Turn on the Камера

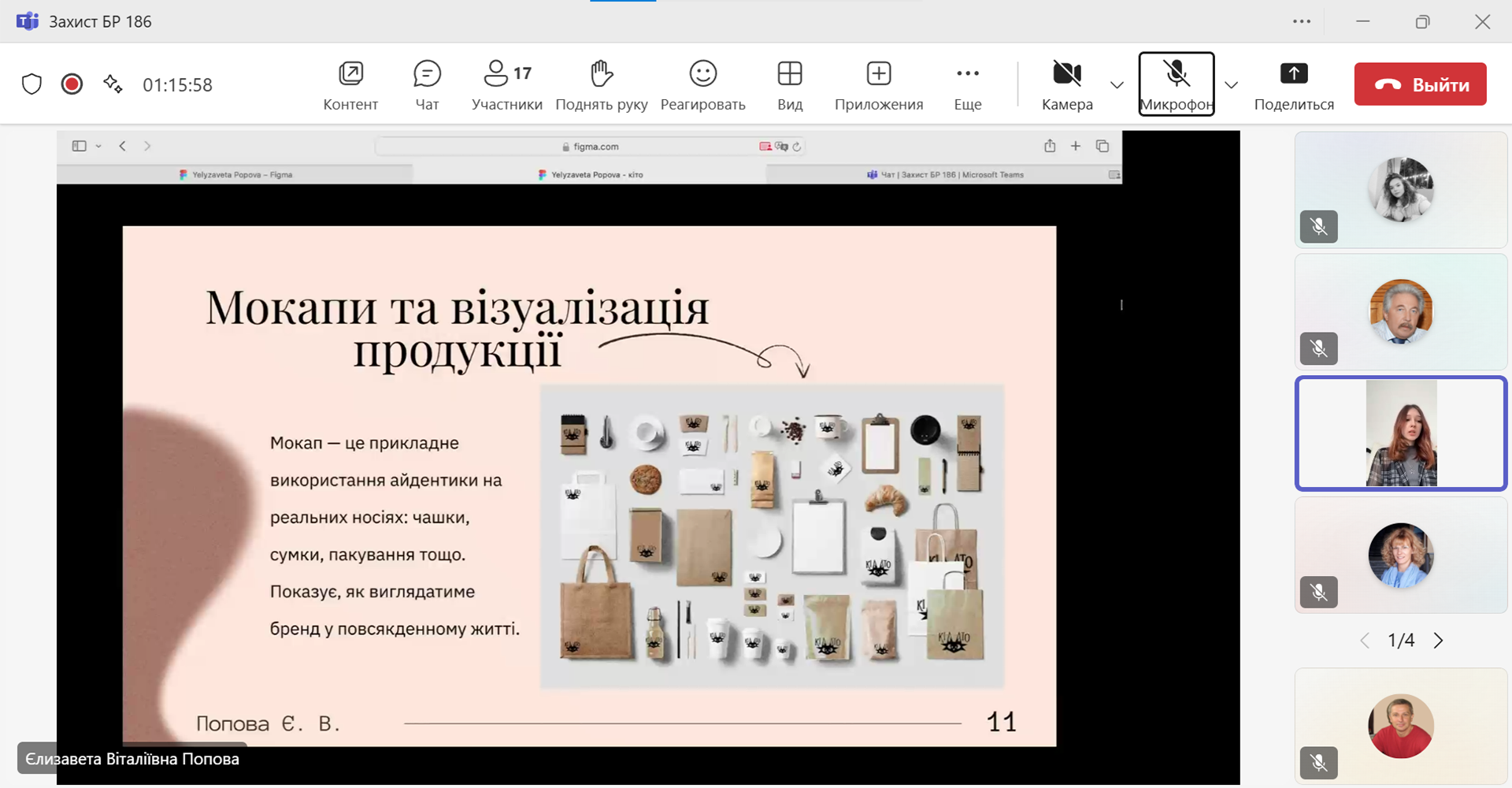[x=1067, y=84]
